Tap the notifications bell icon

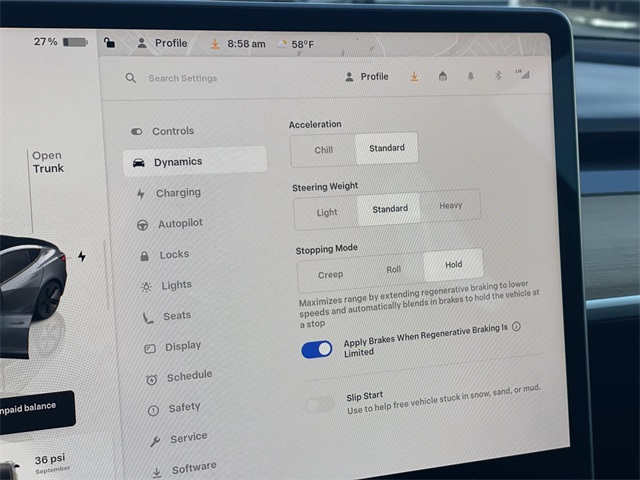[x=470, y=75]
